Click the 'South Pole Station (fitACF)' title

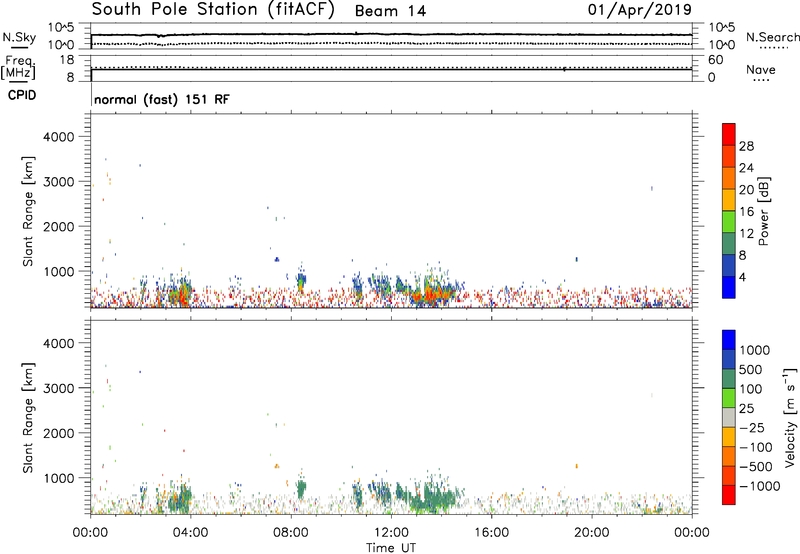213,10
